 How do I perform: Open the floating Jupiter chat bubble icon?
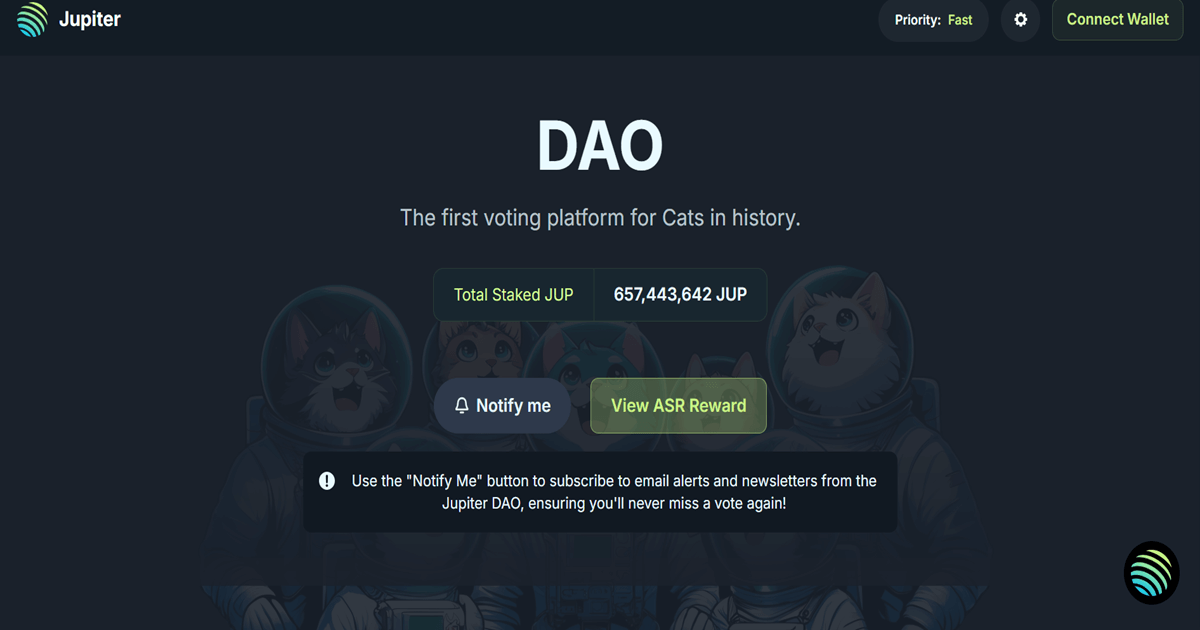pyautogui.click(x=1152, y=573)
